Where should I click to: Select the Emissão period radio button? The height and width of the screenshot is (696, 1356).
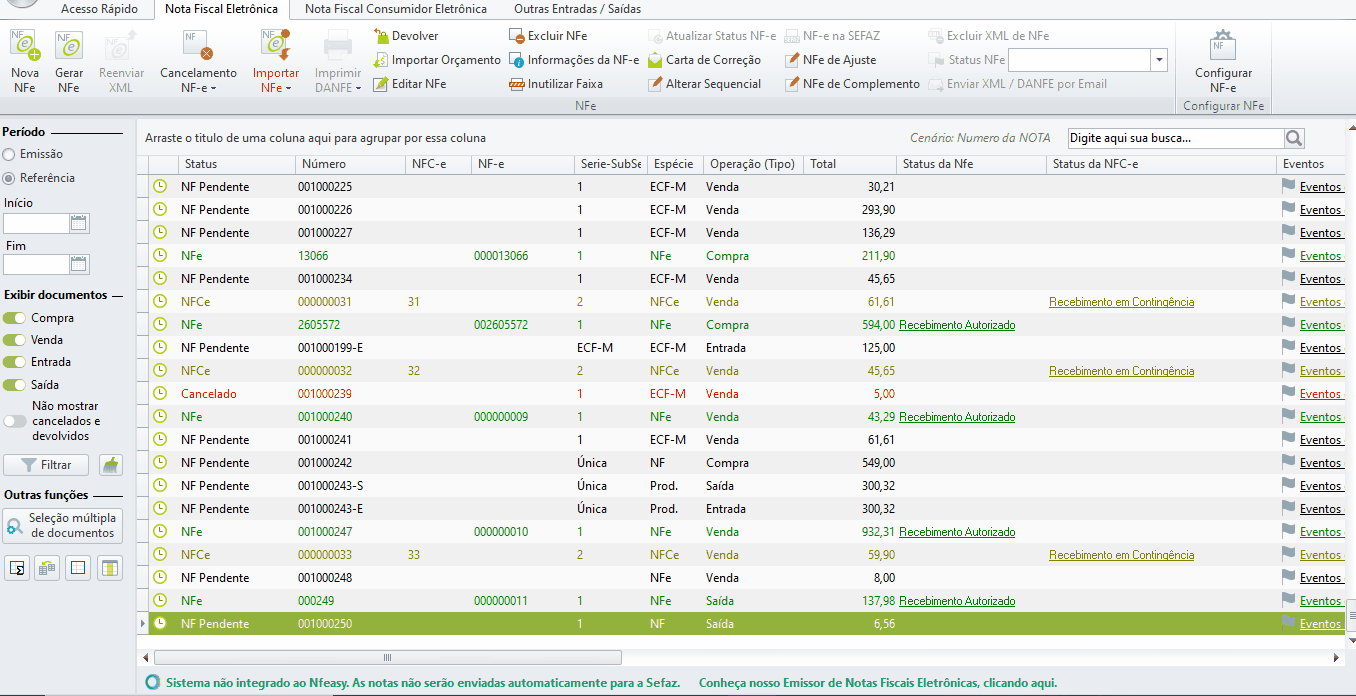[x=9, y=154]
